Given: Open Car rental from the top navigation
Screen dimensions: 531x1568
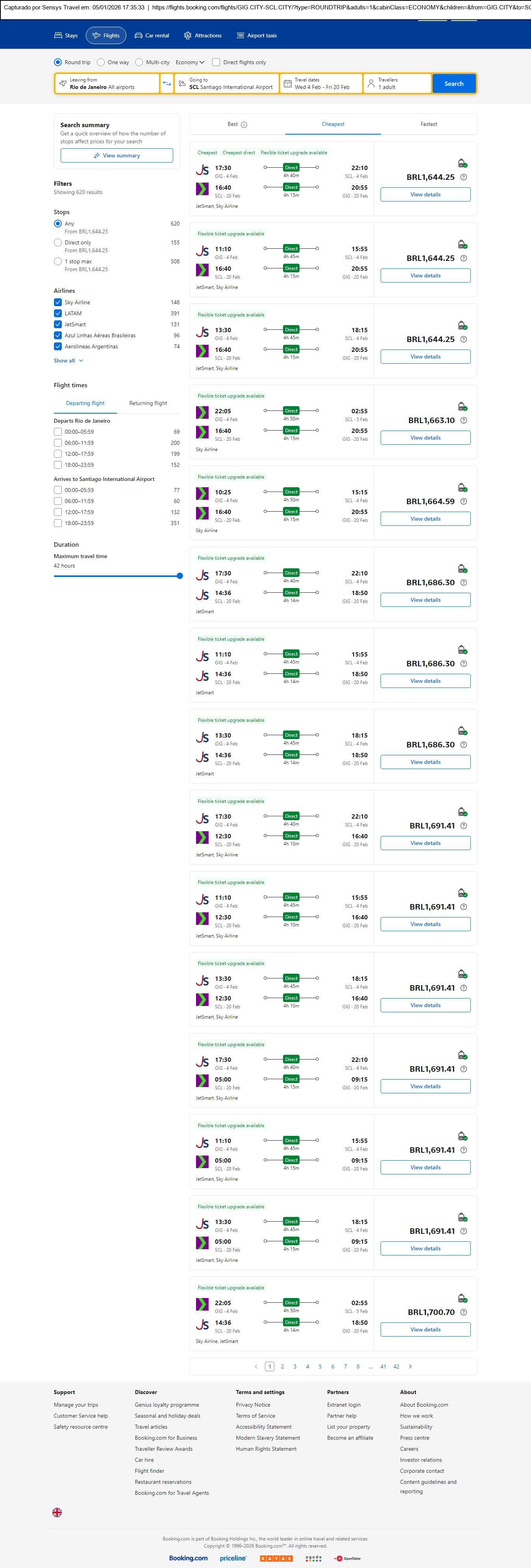Looking at the screenshot, I should (152, 36).
